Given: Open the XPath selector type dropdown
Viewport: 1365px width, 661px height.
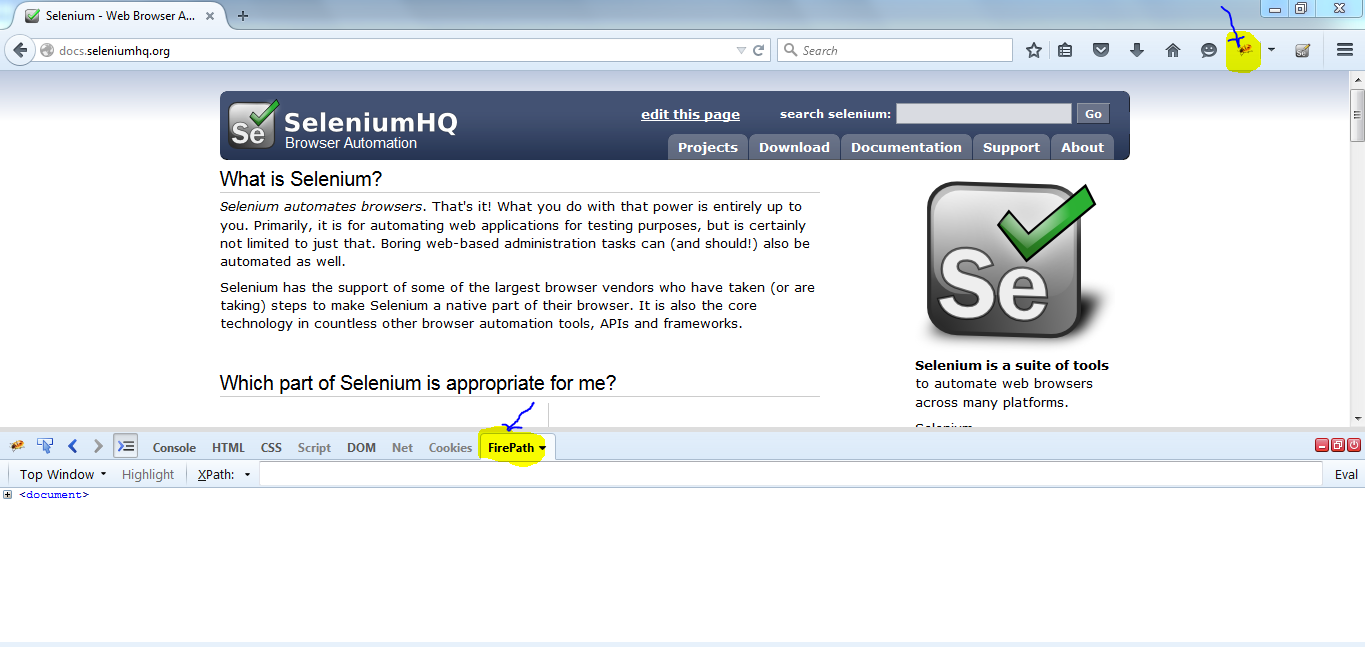Looking at the screenshot, I should (223, 474).
